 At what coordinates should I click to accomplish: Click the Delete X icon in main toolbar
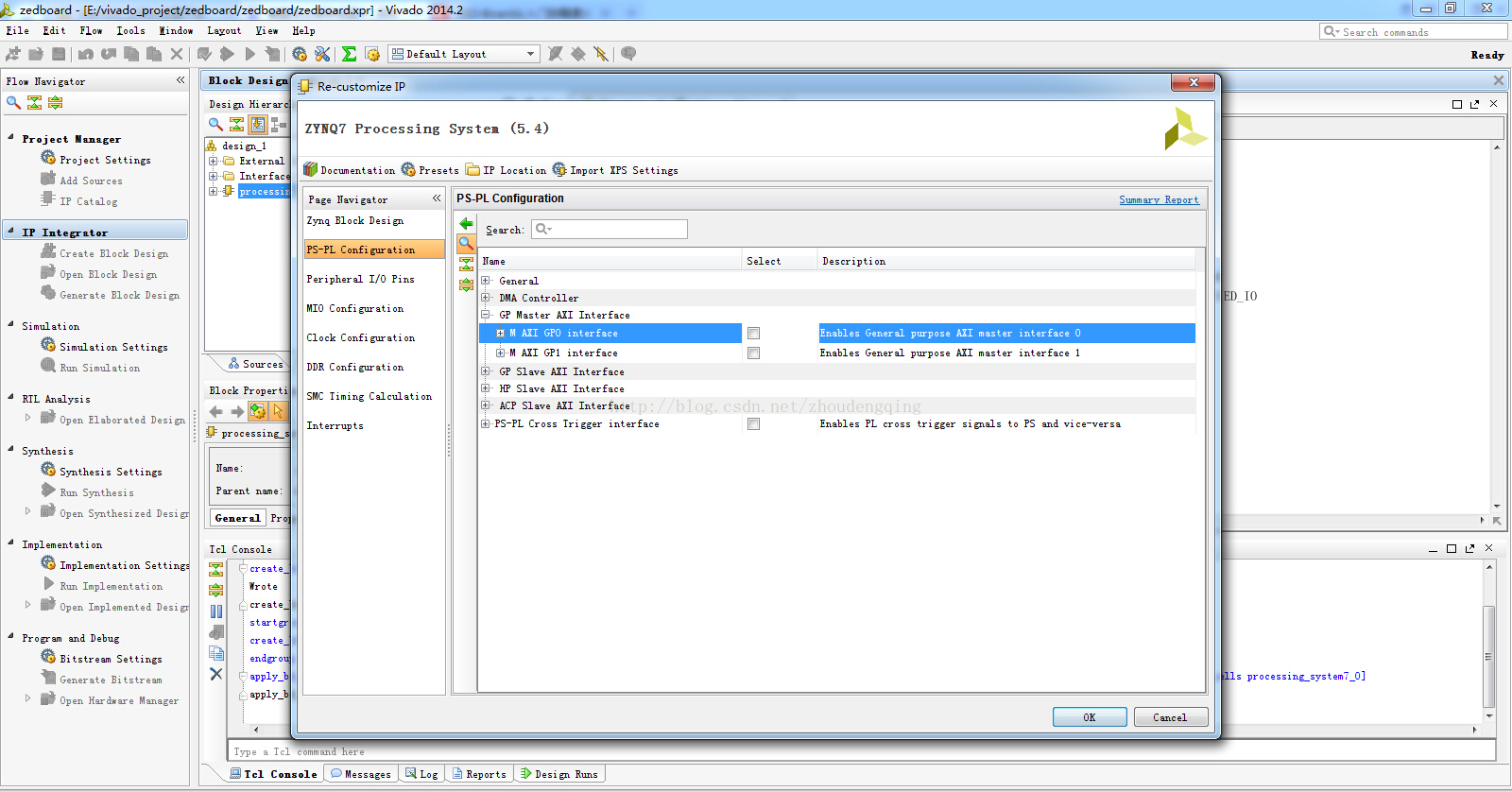tap(177, 54)
